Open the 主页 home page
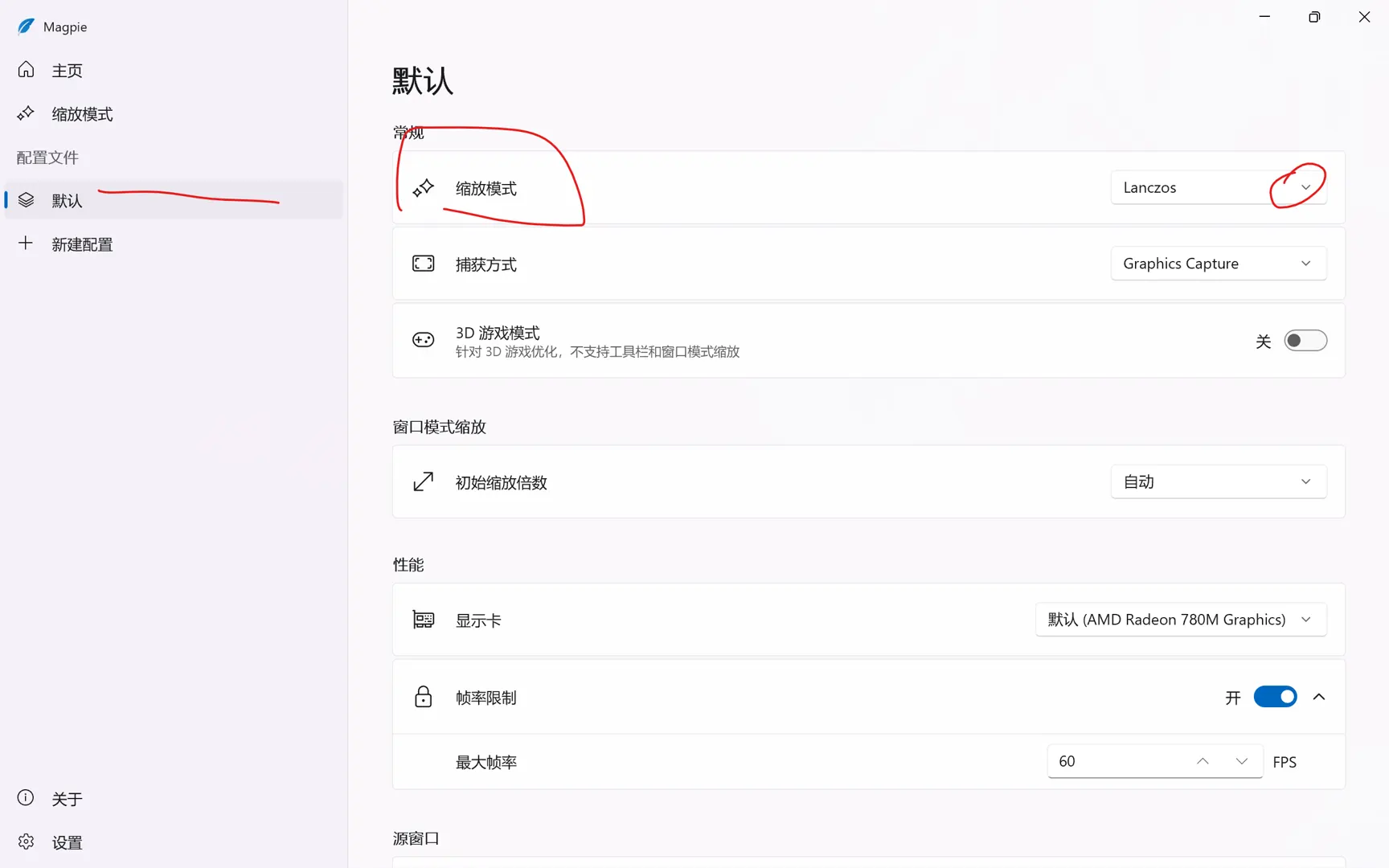The width and height of the screenshot is (1389, 868). tap(174, 70)
